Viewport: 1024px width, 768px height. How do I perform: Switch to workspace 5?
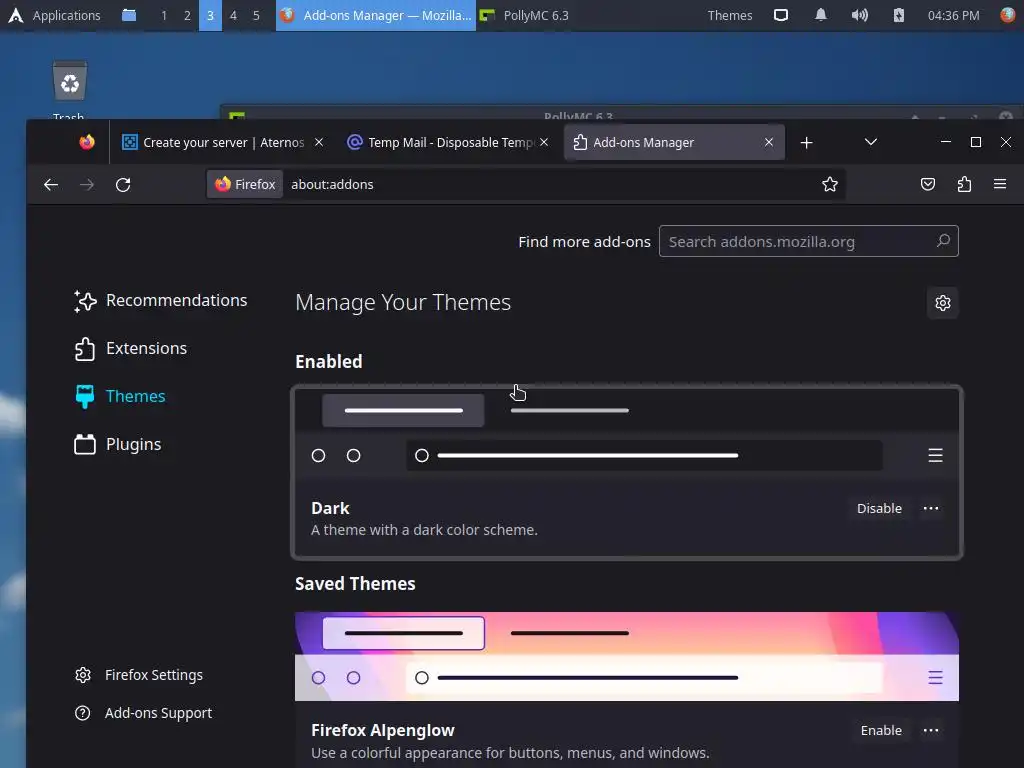pos(256,15)
